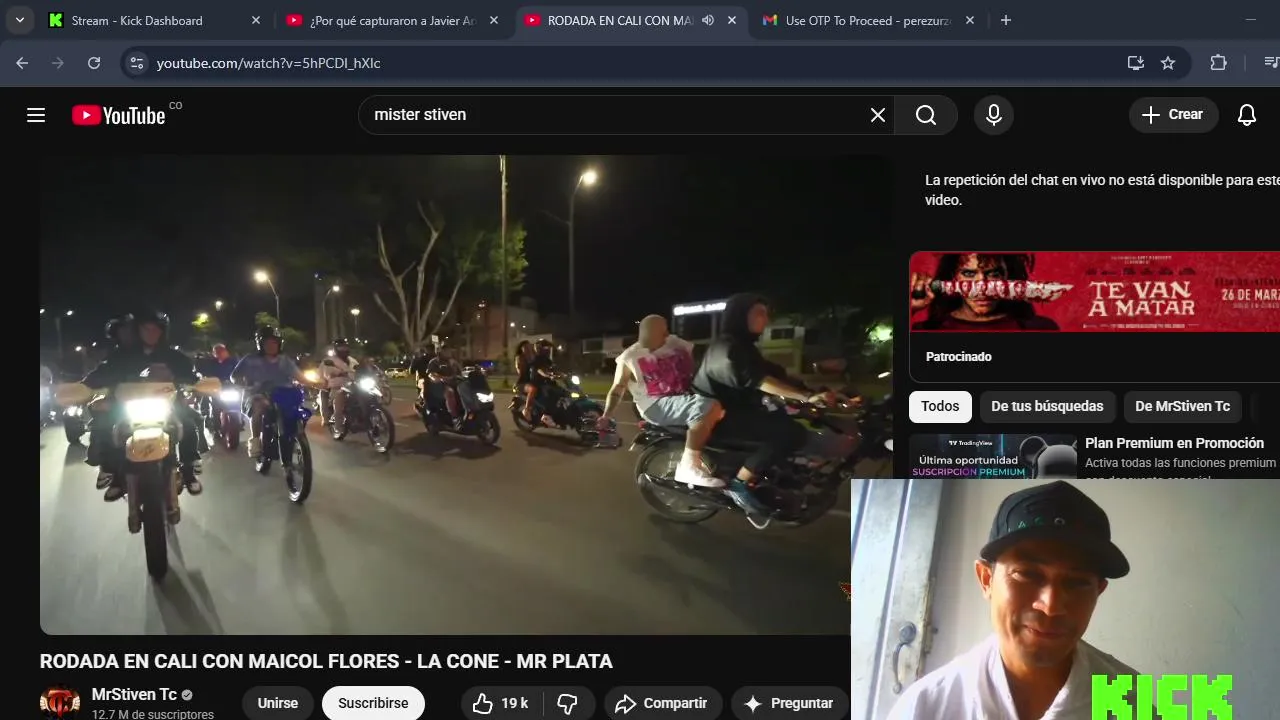Select the De tus búsquedas filter chip
This screenshot has width=1280, height=720.
click(x=1047, y=406)
